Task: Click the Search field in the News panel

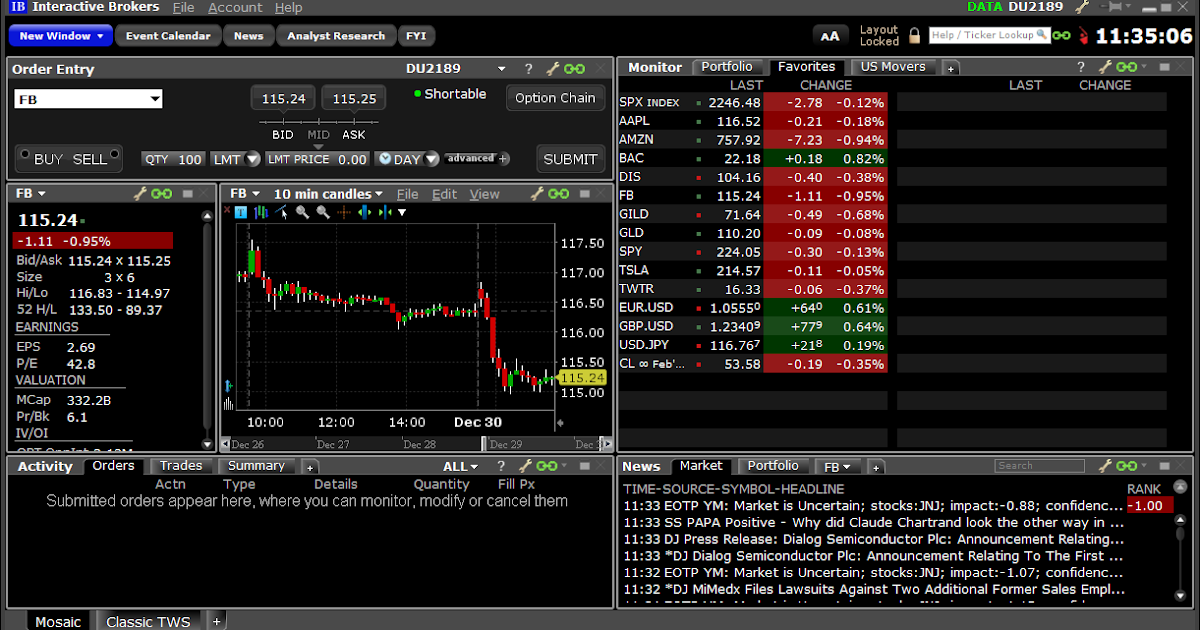Action: pos(1038,465)
